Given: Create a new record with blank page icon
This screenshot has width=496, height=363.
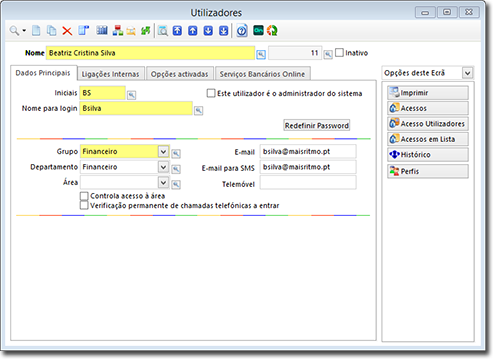Looking at the screenshot, I should coord(36,31).
